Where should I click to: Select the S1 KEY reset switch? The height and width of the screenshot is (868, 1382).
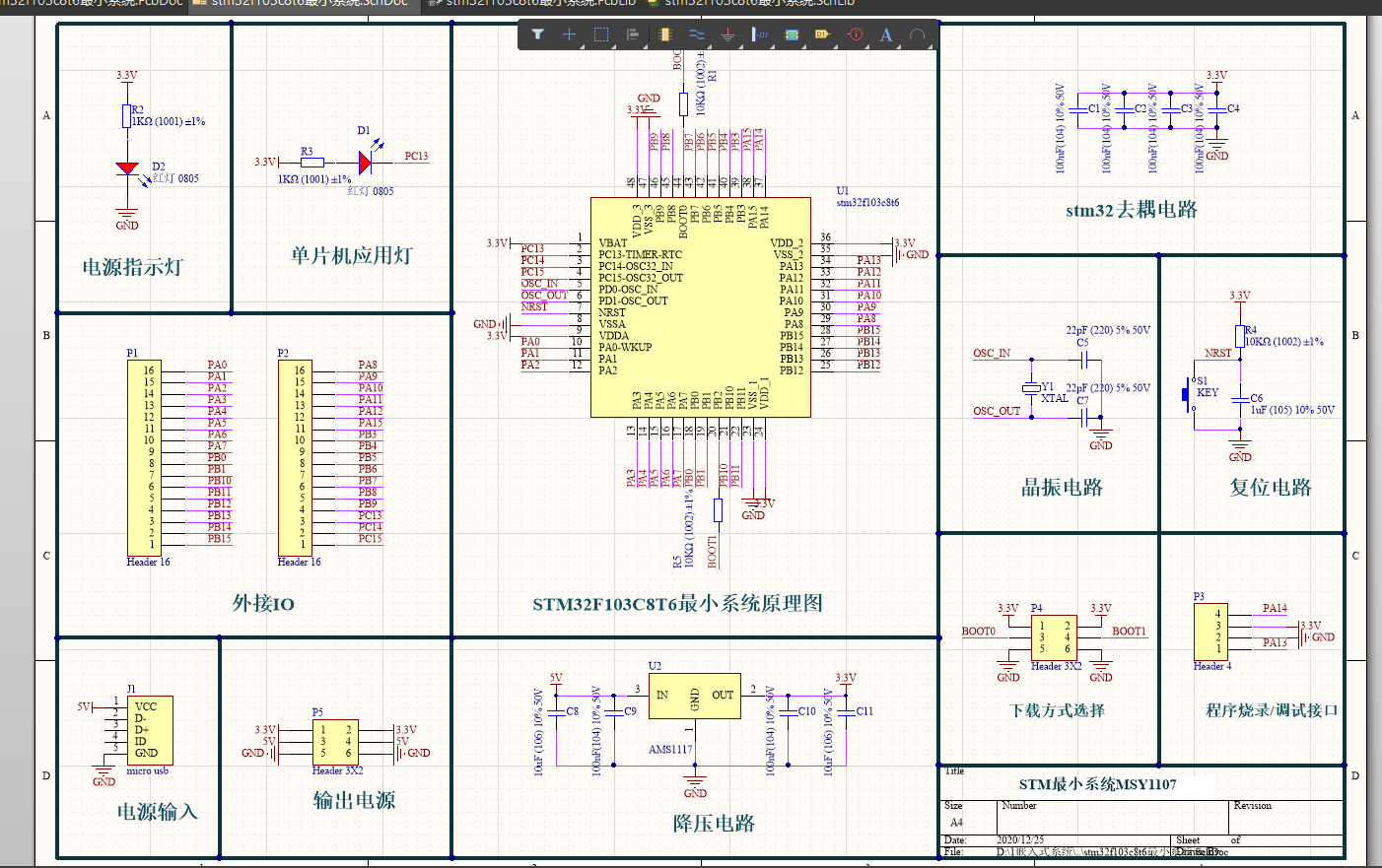click(1190, 394)
